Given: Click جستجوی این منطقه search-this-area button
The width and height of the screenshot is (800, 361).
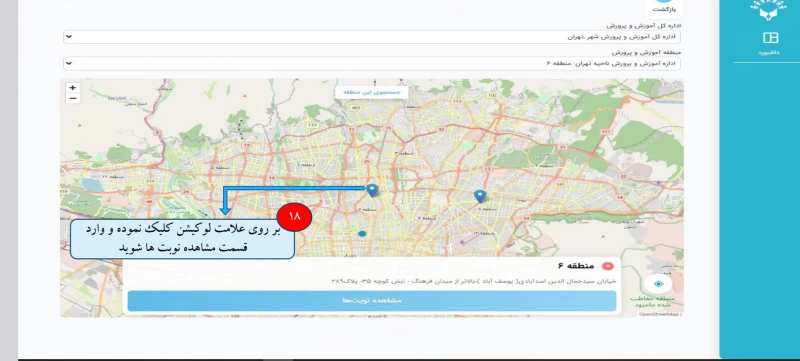Looking at the screenshot, I should [x=372, y=92].
